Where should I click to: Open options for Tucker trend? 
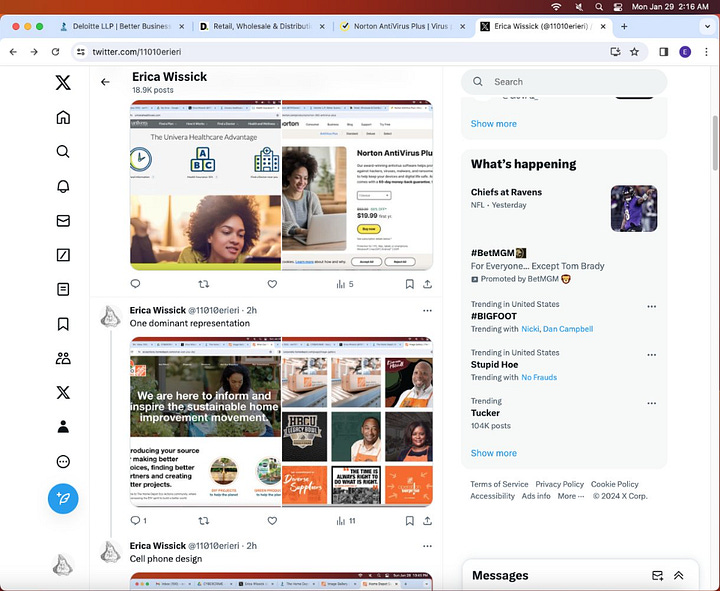click(652, 403)
